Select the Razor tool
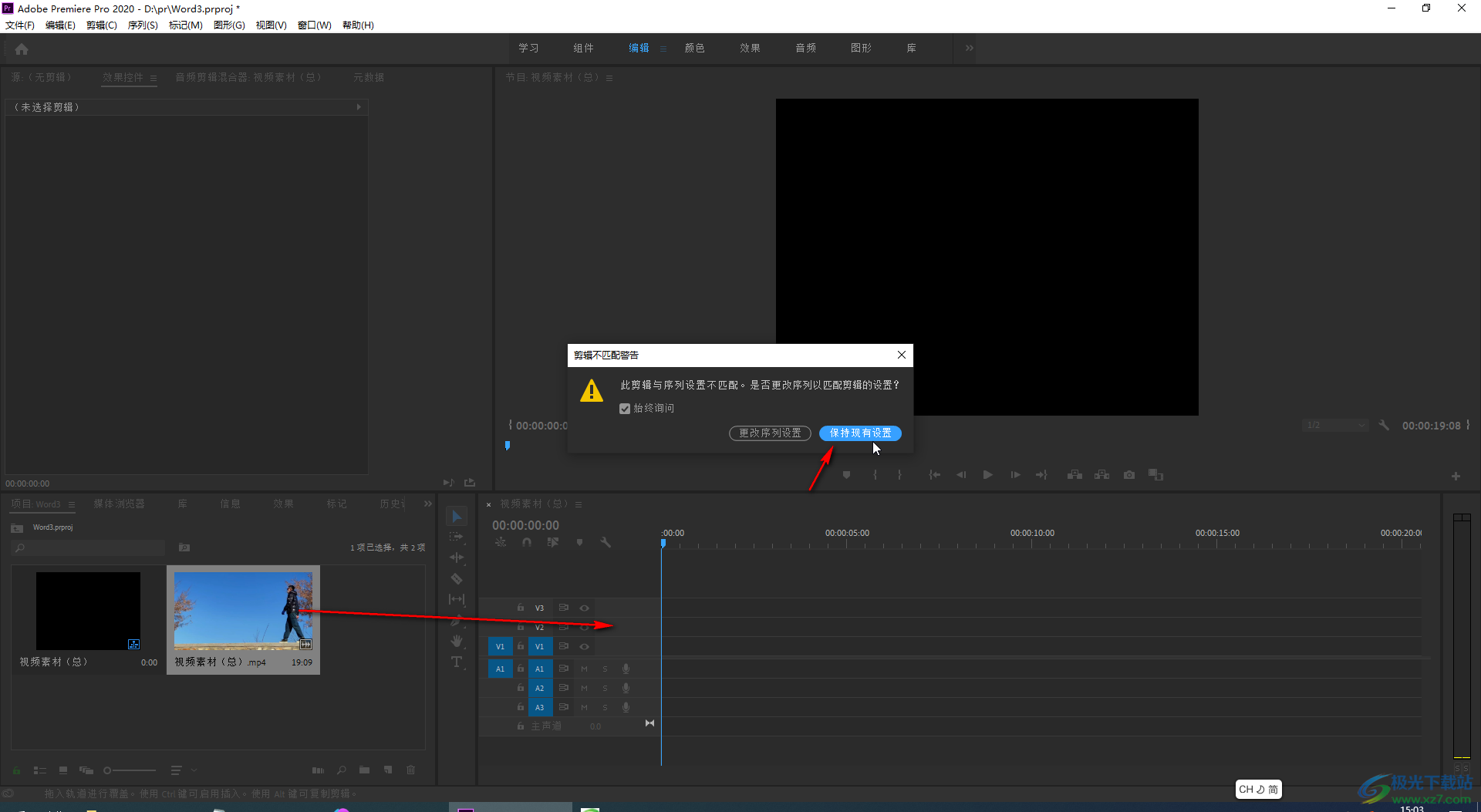This screenshot has height=812, width=1481. [x=457, y=578]
